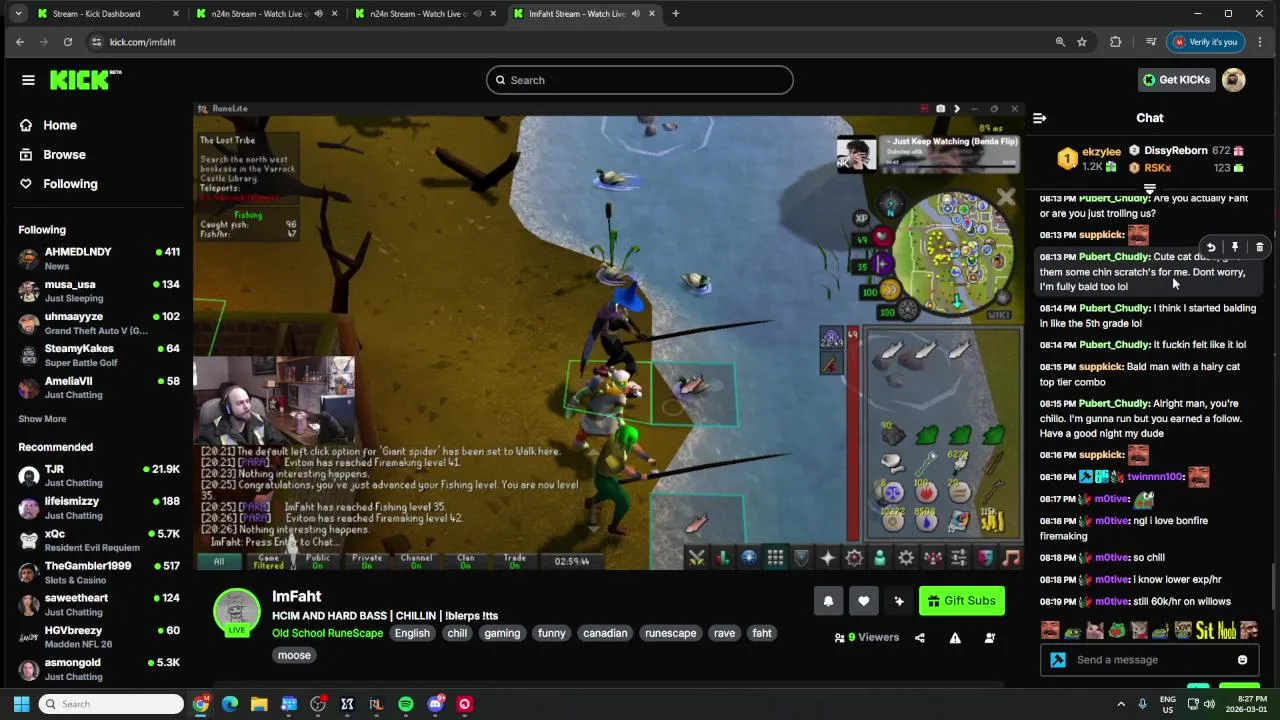
Task: Click the moose tag
Action: point(294,655)
